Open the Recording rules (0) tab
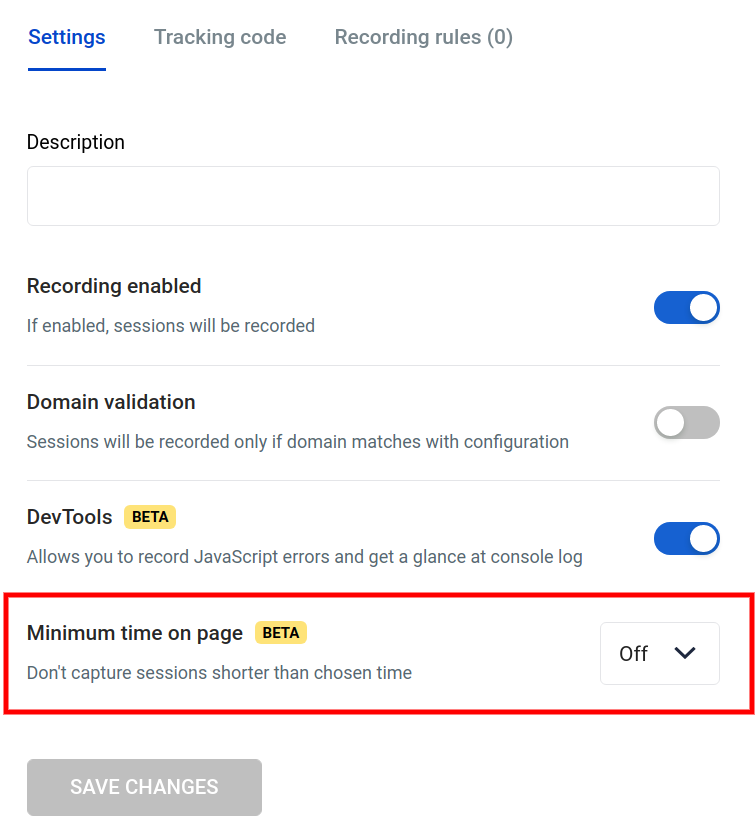 (x=423, y=38)
